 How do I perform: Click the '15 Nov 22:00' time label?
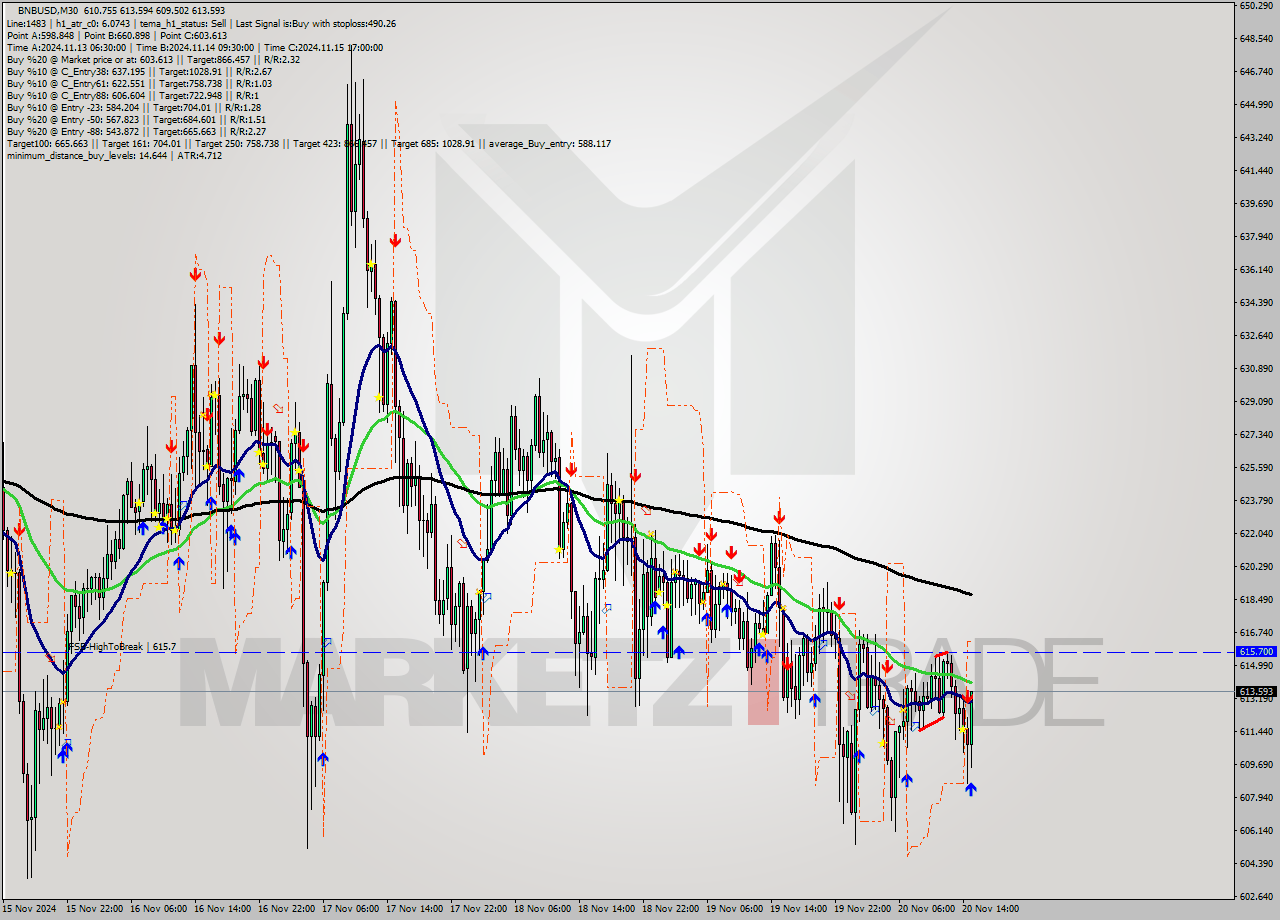point(95,909)
